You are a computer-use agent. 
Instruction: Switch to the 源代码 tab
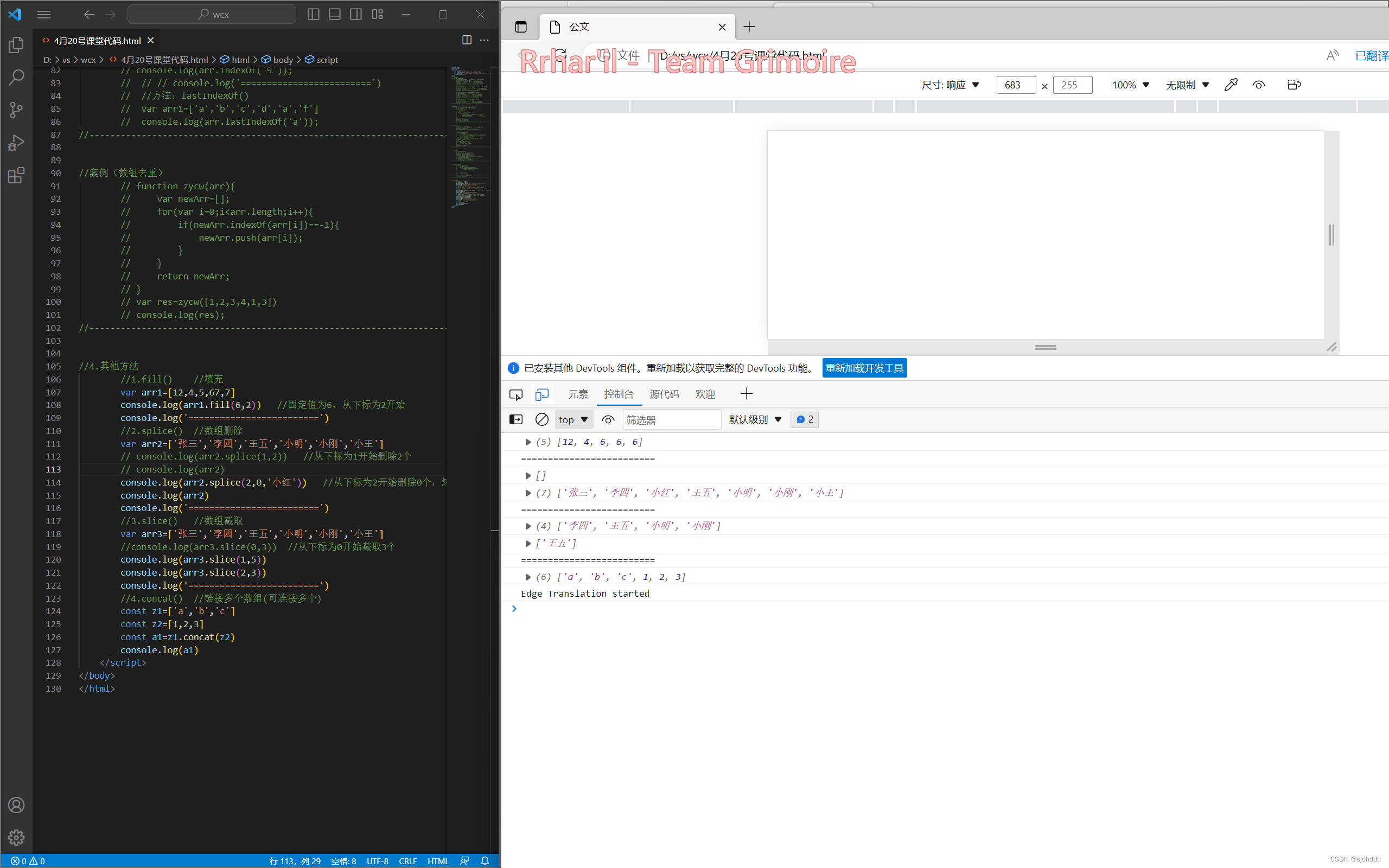pyautogui.click(x=664, y=394)
